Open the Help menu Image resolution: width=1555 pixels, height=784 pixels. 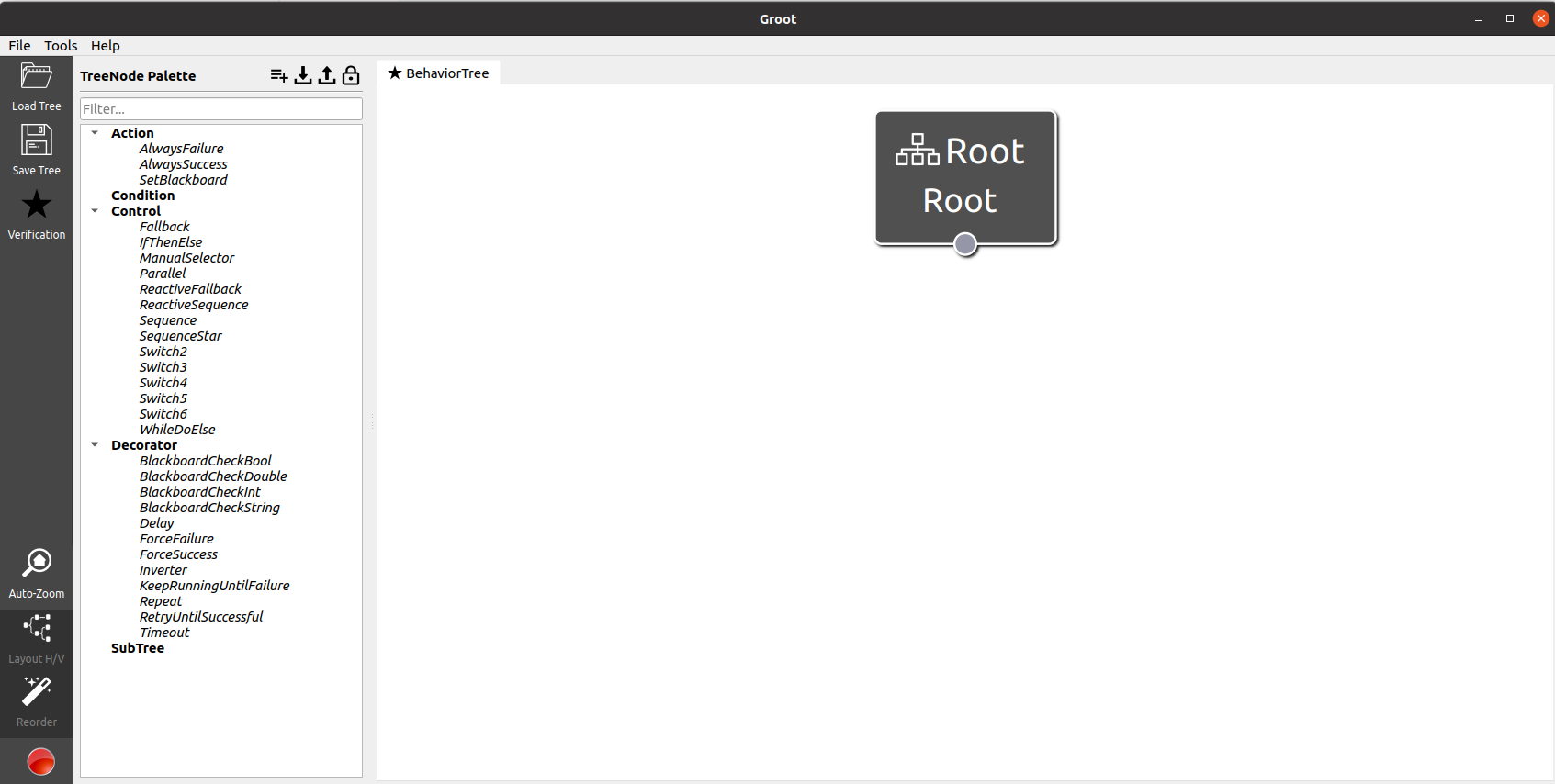point(105,46)
